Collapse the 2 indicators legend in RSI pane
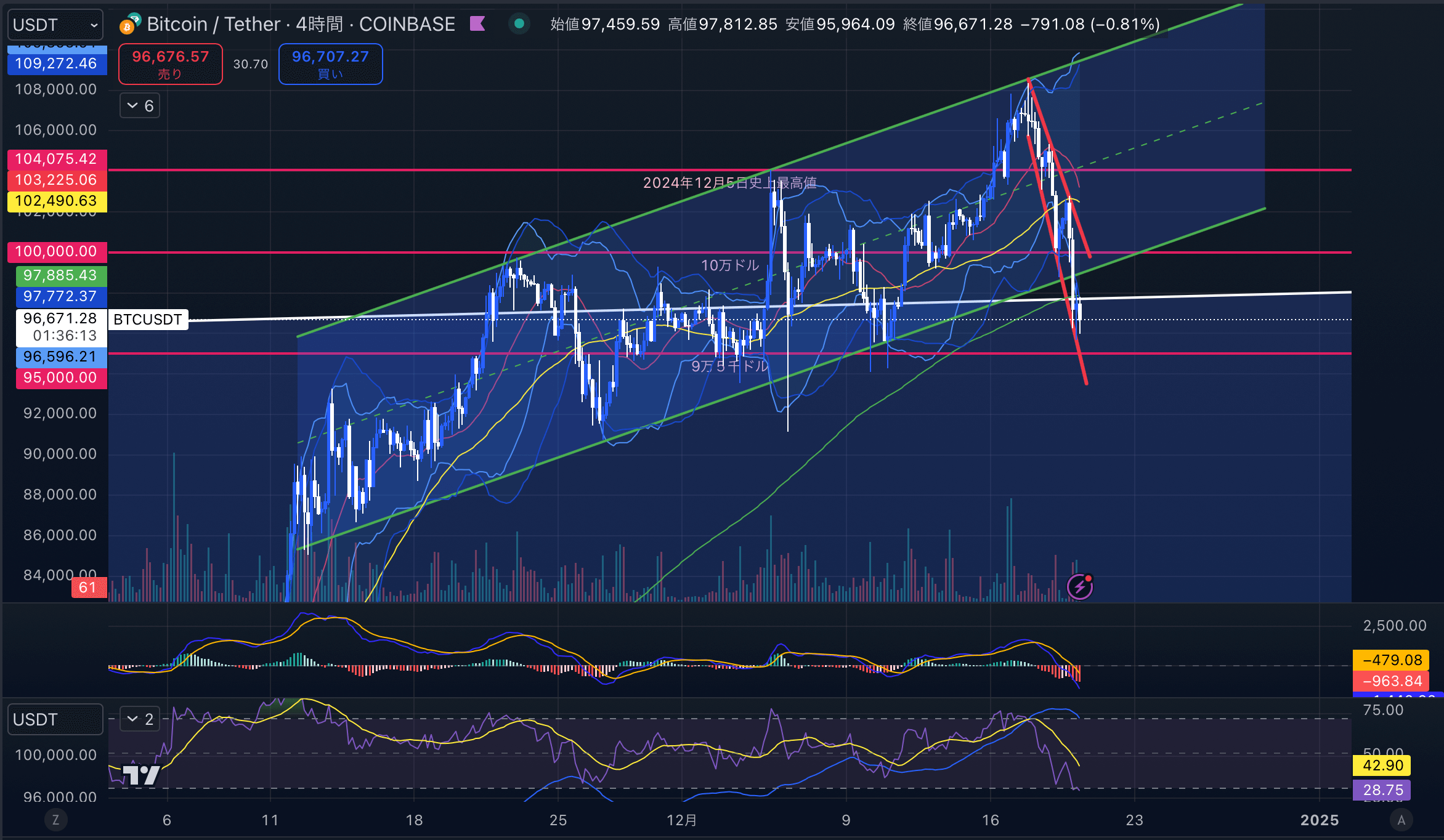The width and height of the screenshot is (1444, 840). coord(140,719)
